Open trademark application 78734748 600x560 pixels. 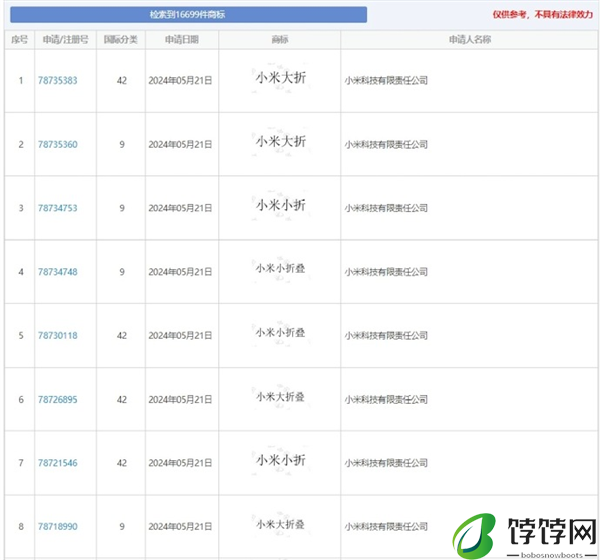(57, 272)
